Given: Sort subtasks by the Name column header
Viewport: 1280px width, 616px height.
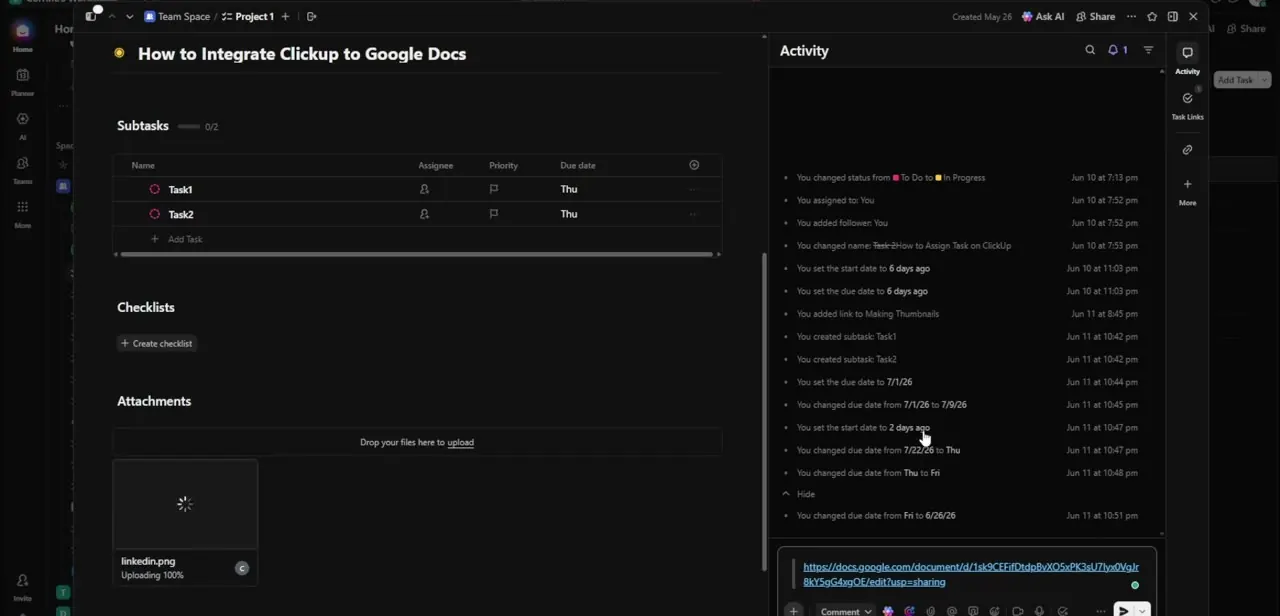Looking at the screenshot, I should pos(143,165).
